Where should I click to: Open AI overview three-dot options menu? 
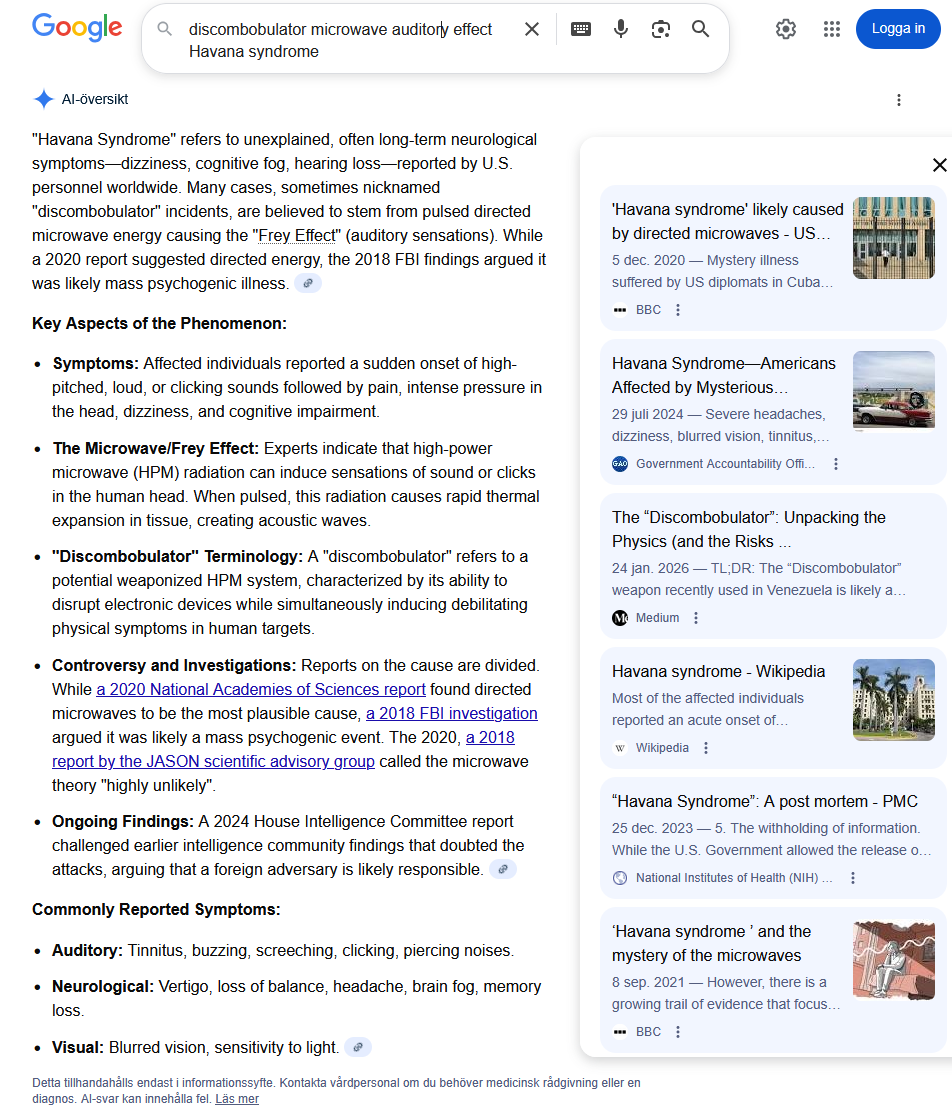point(899,100)
